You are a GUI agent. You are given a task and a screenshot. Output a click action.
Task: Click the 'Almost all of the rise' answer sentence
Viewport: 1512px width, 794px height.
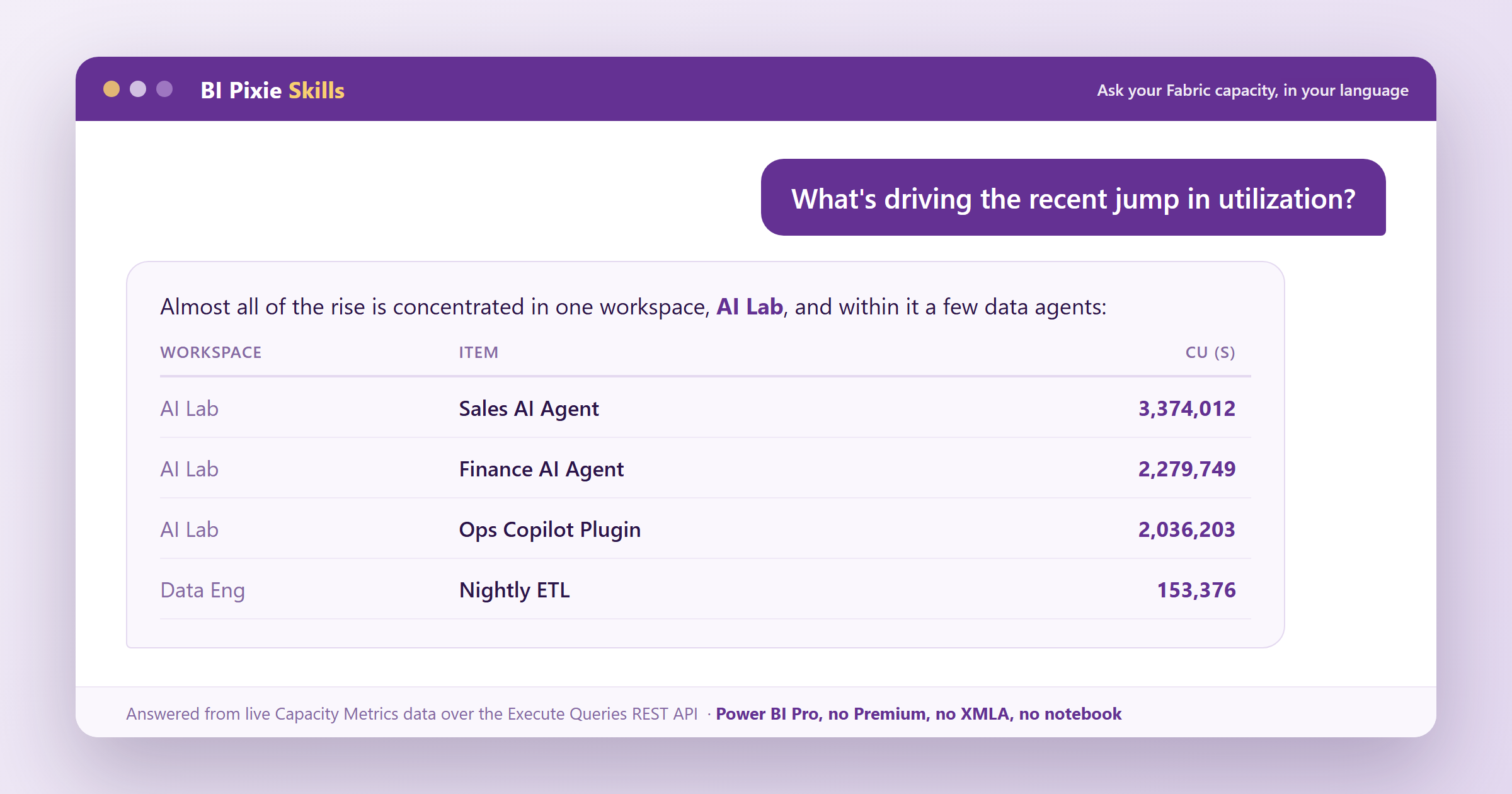tap(633, 307)
